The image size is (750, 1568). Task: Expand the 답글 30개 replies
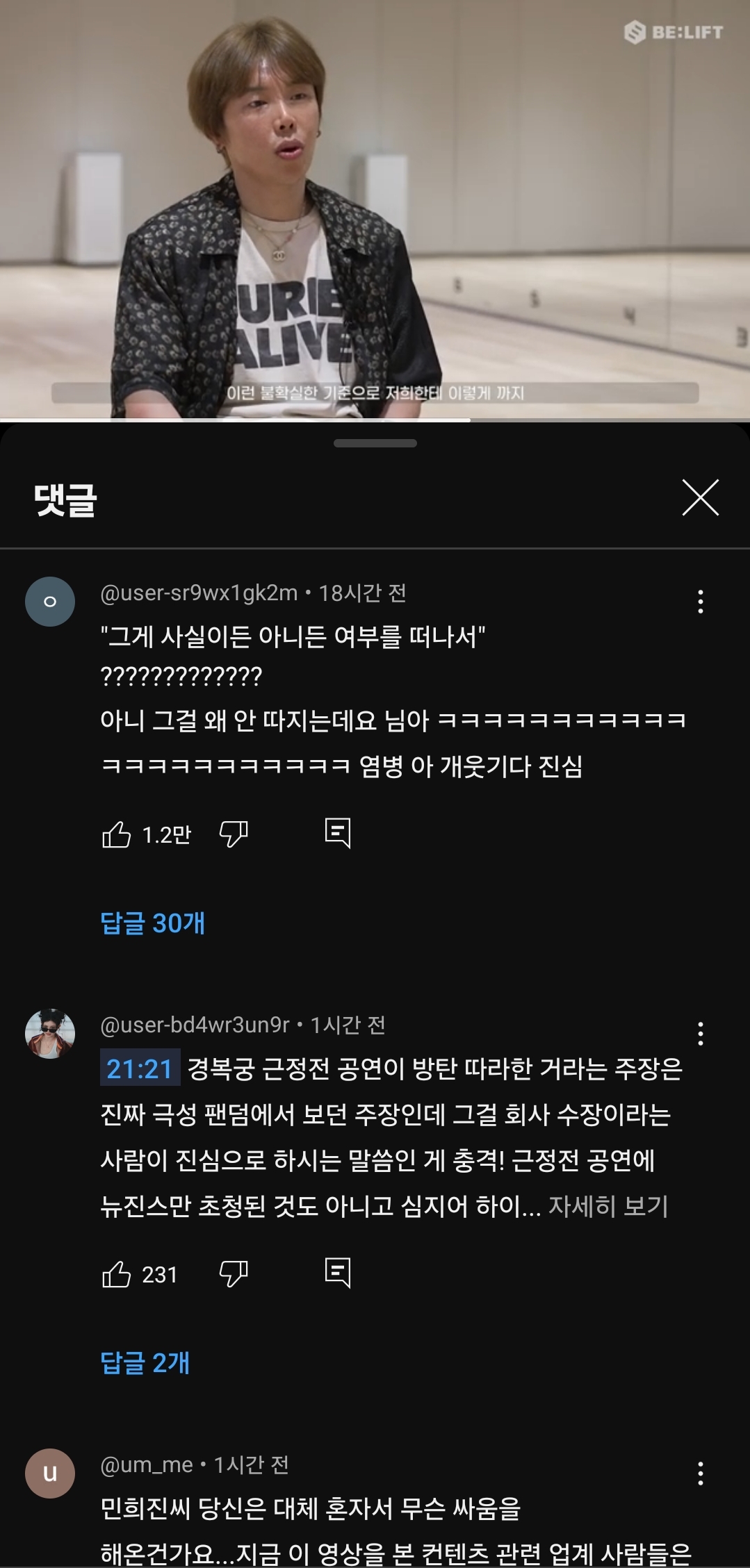click(153, 923)
